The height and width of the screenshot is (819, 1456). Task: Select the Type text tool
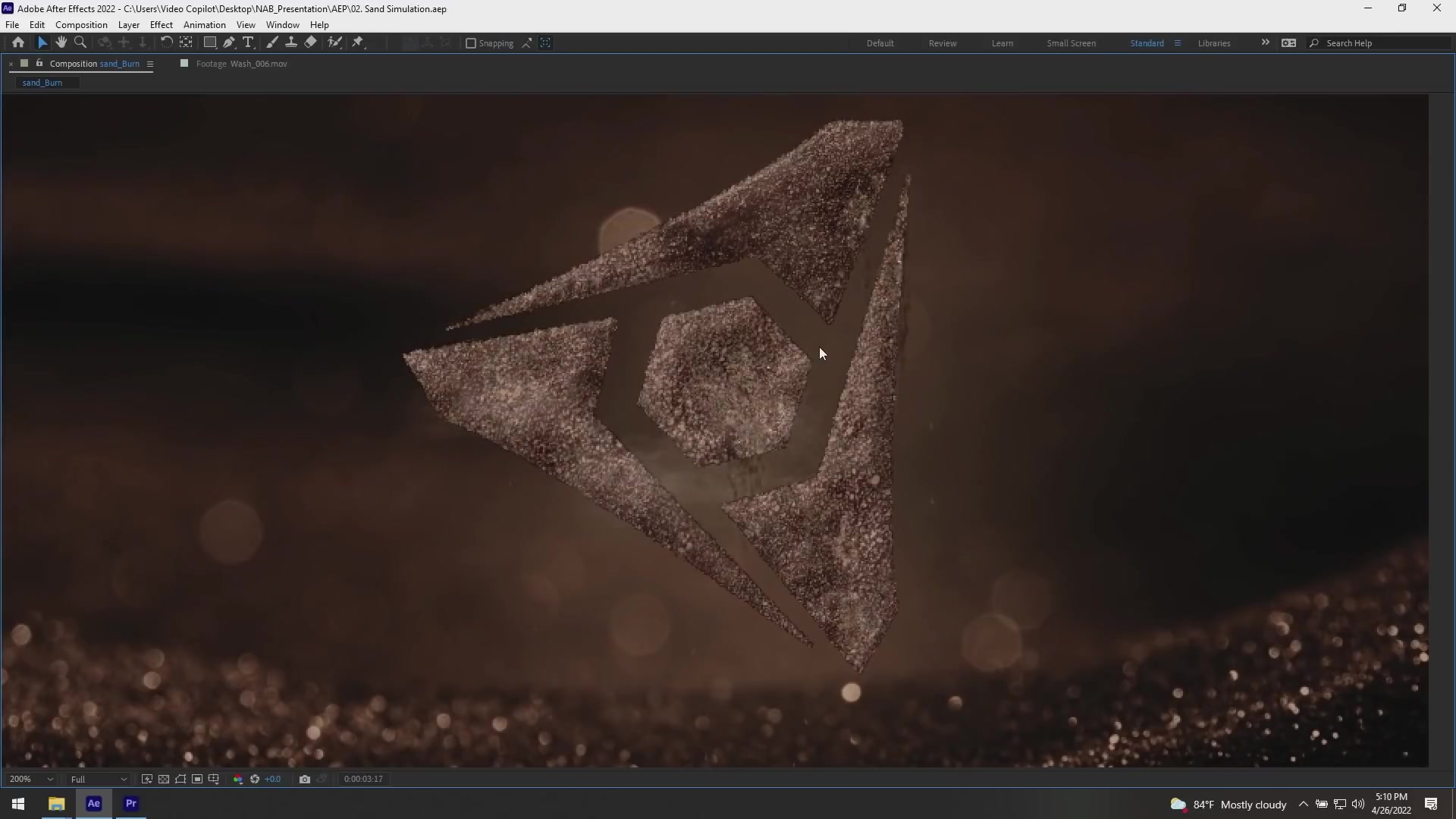tap(248, 42)
